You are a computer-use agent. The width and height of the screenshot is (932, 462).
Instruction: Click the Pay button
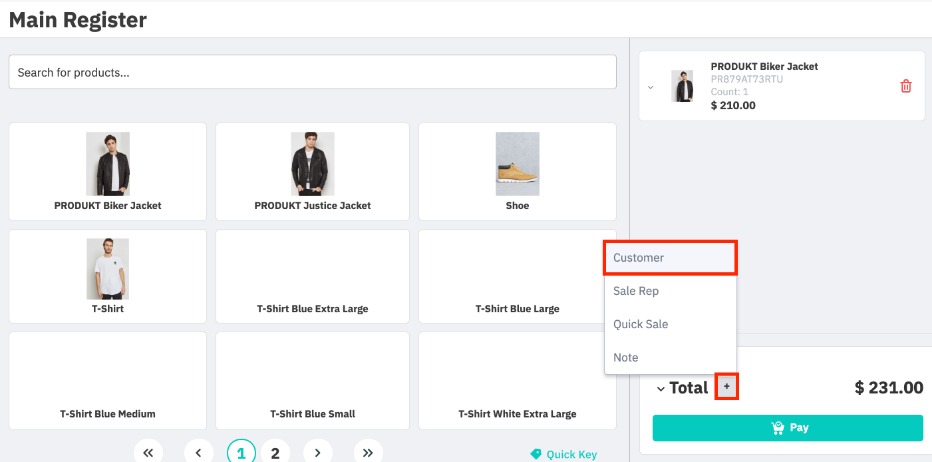click(788, 428)
